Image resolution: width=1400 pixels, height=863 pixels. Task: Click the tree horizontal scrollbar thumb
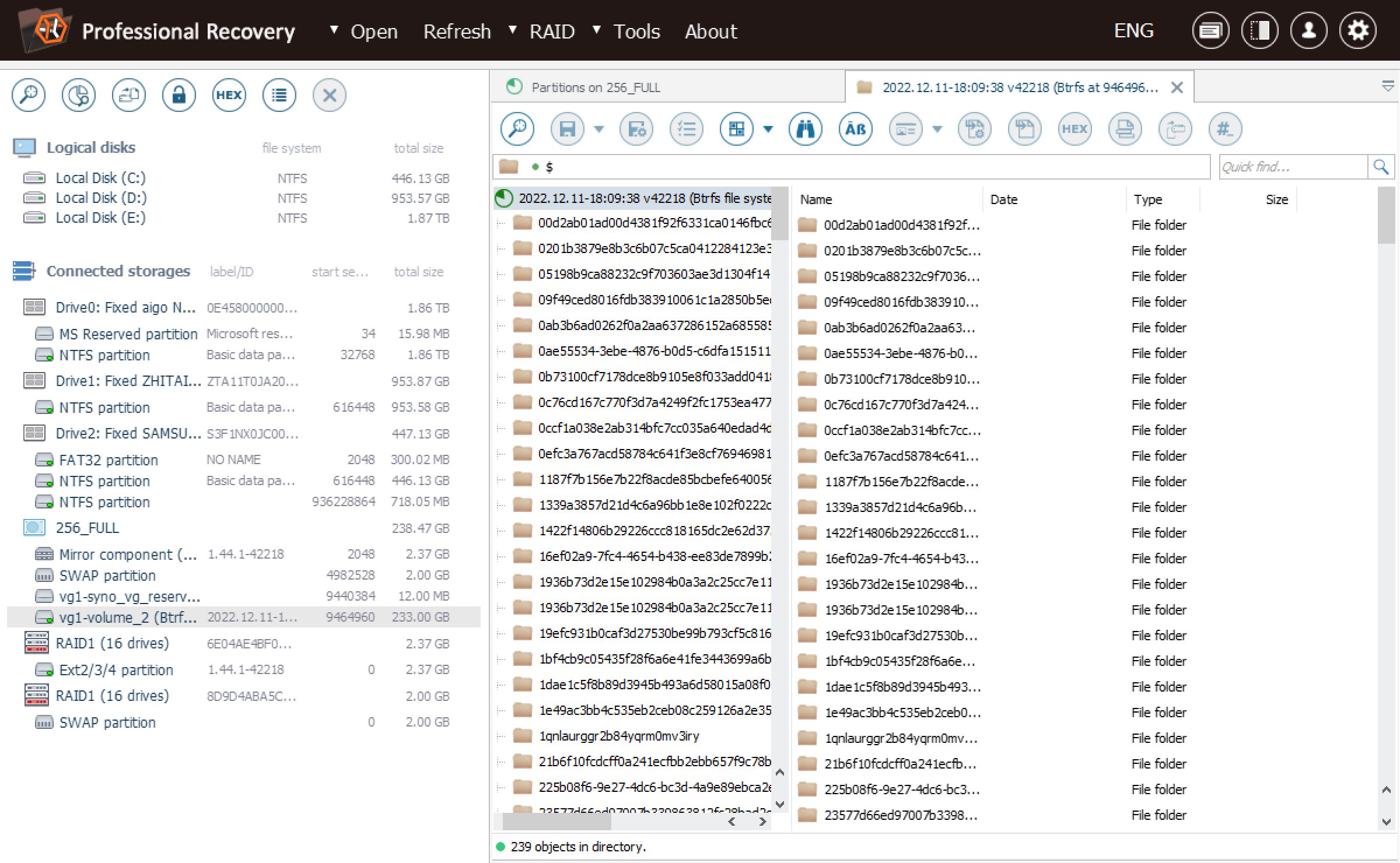click(x=556, y=822)
